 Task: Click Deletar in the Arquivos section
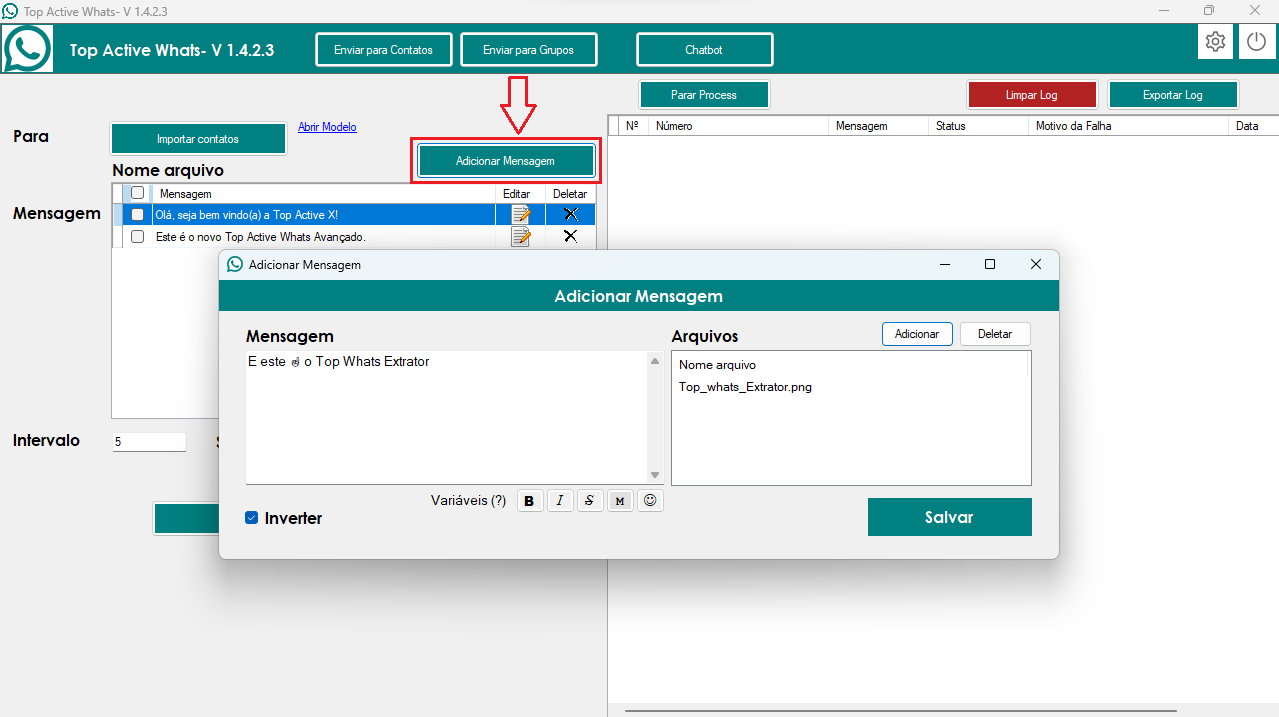click(995, 334)
